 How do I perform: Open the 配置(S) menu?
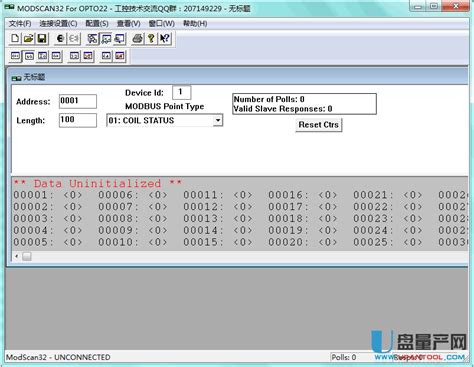(97, 24)
